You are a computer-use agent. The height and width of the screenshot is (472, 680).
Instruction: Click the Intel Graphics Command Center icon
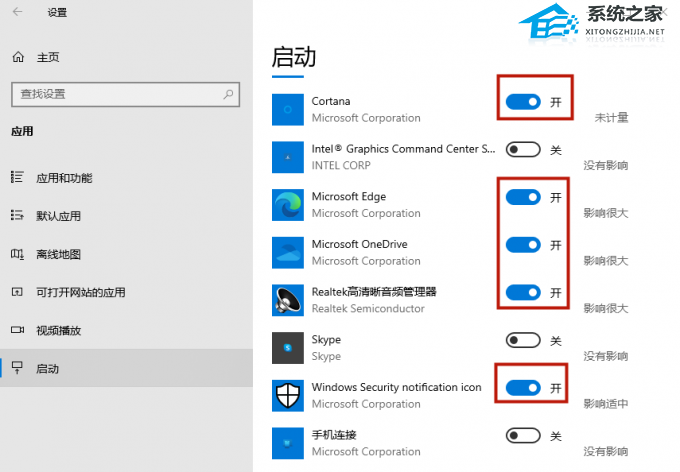[288, 157]
